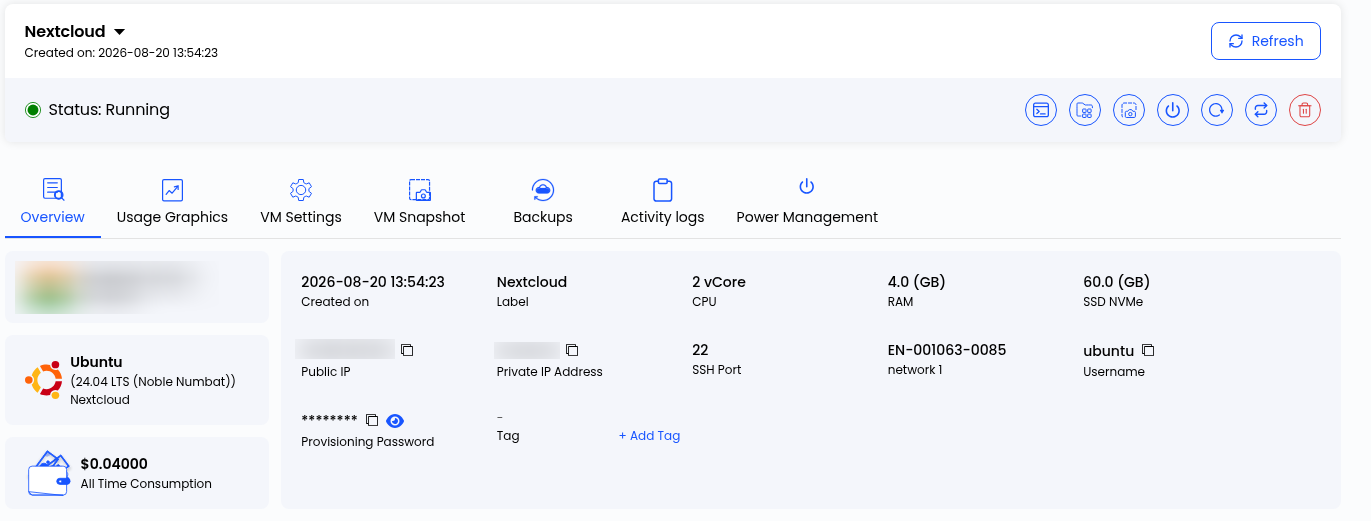This screenshot has width=1371, height=521.
Task: Click the wallet consumption icon
Action: (x=48, y=473)
